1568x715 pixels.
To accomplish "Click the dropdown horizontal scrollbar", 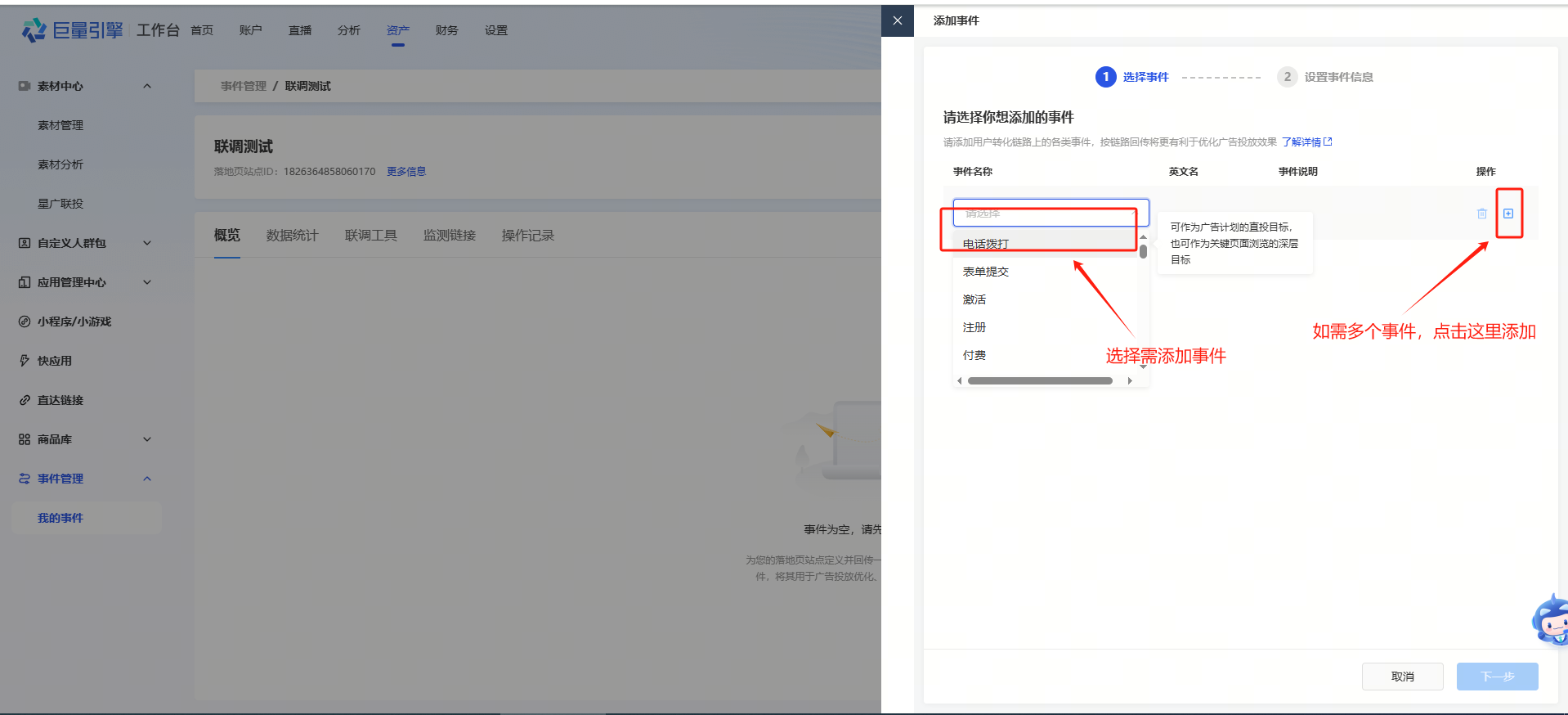I will point(1039,380).
